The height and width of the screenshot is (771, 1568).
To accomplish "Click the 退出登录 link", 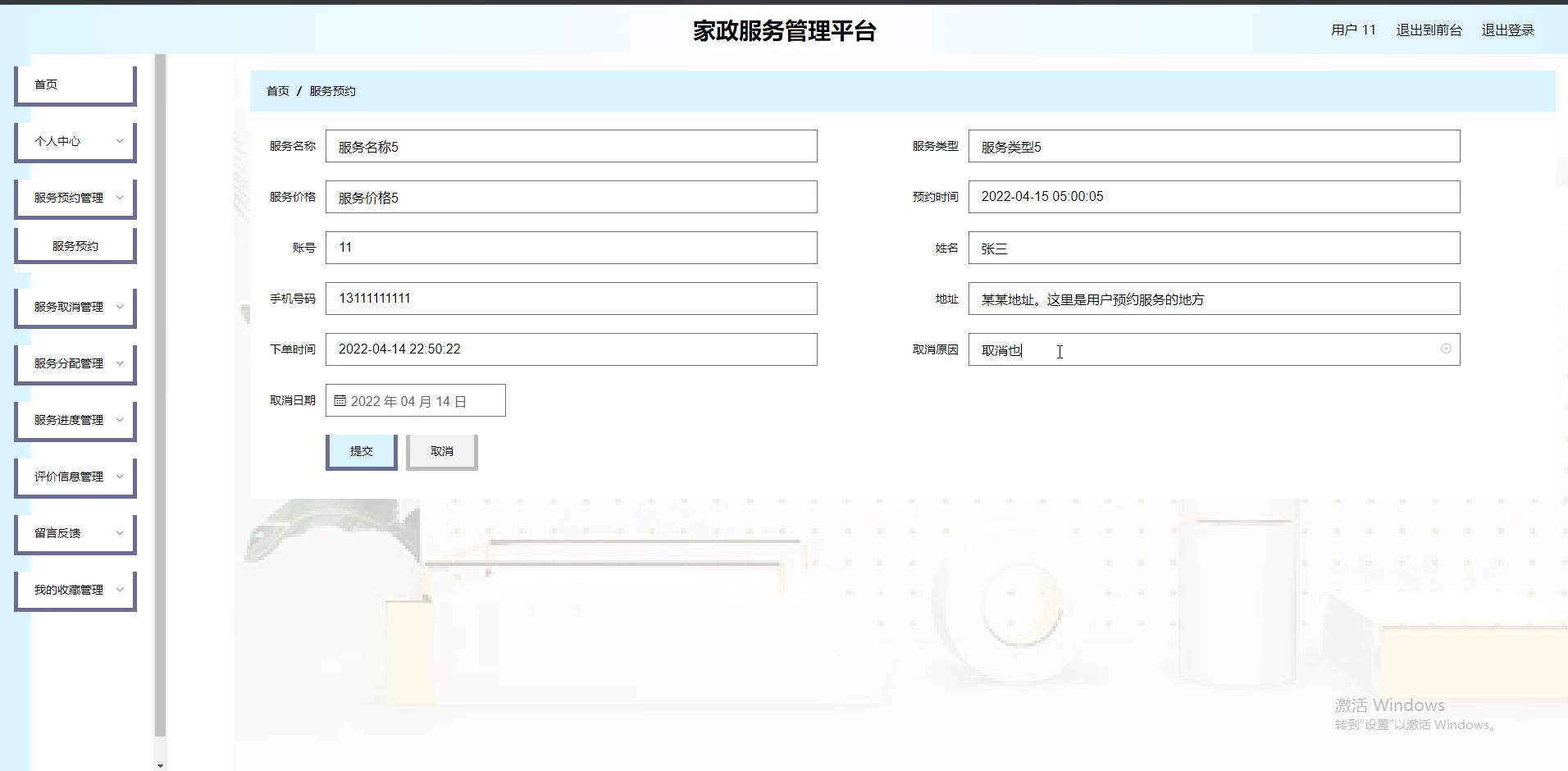I will (x=1507, y=30).
